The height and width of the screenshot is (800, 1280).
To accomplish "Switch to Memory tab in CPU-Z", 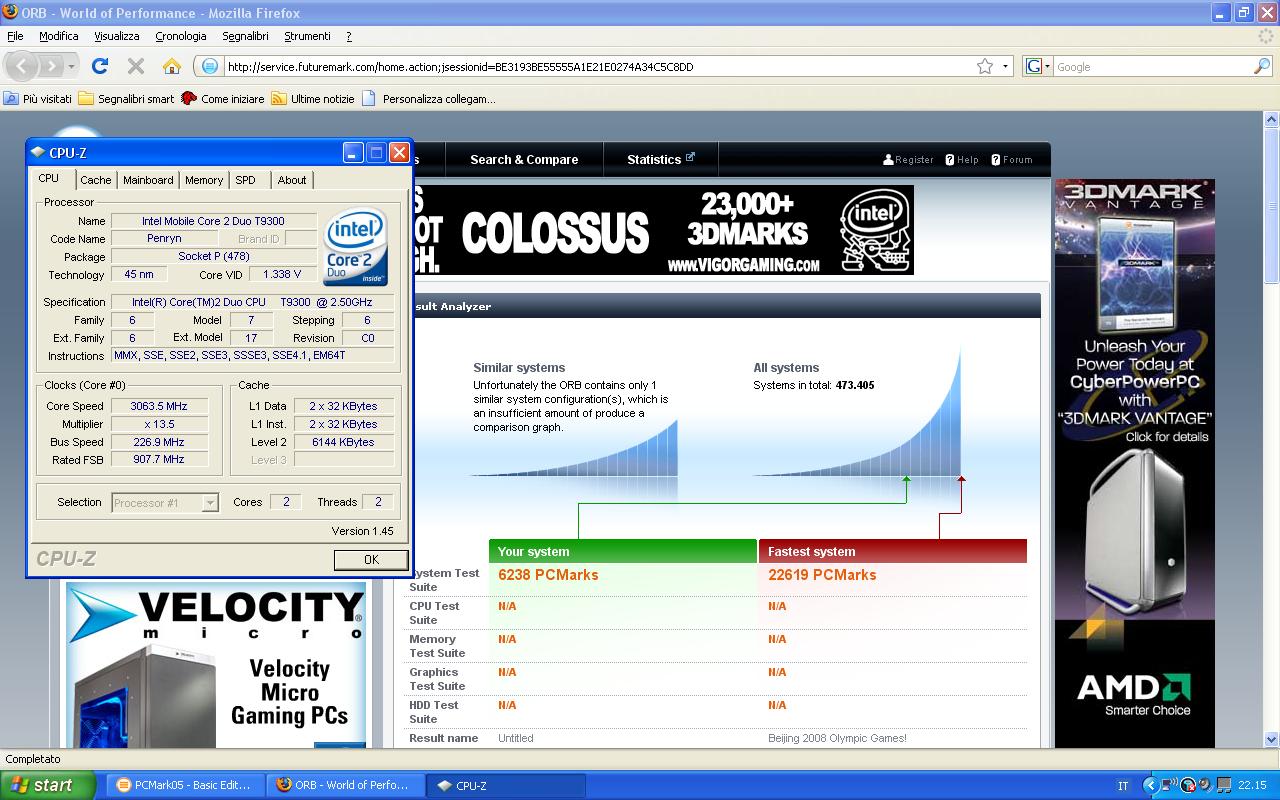I will pos(204,180).
